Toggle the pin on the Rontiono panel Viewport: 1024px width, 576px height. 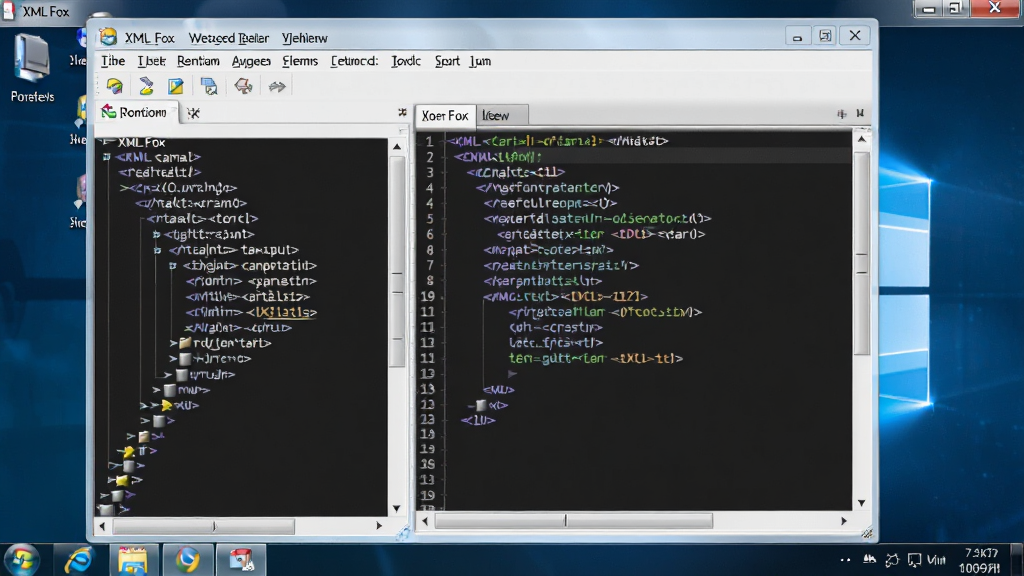pyautogui.click(x=402, y=112)
